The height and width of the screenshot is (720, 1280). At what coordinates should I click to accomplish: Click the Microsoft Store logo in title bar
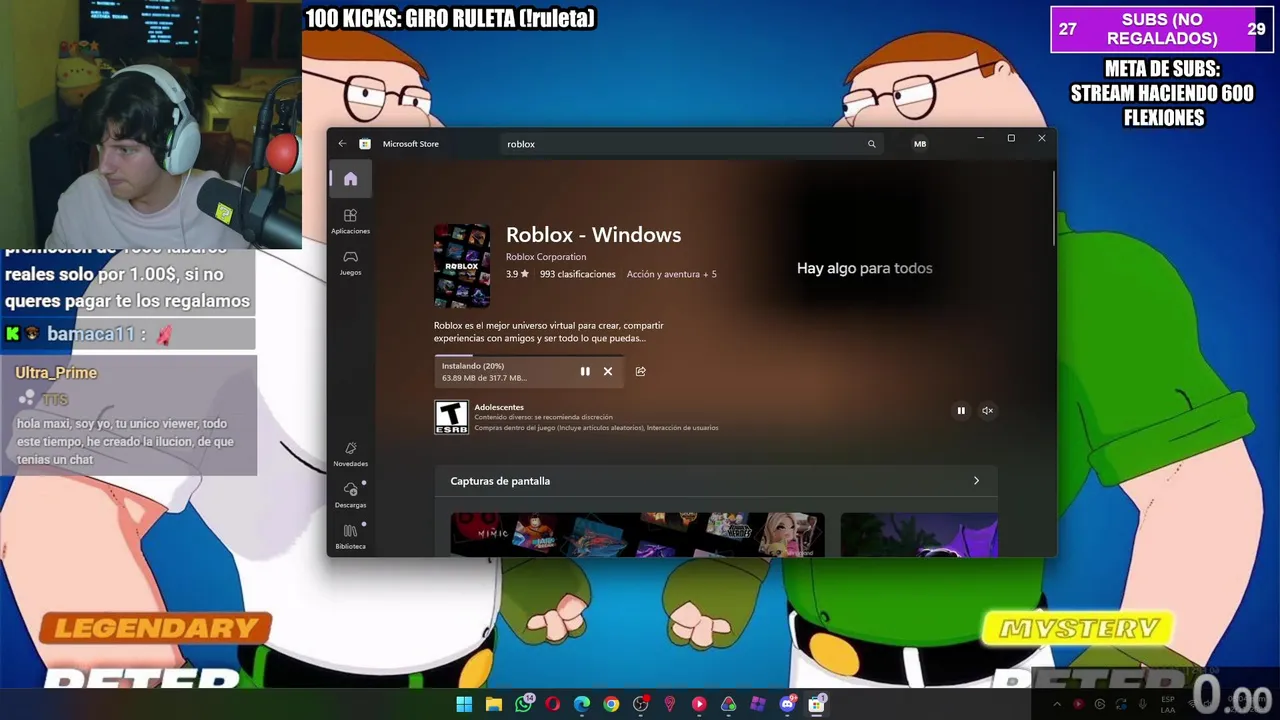coord(365,144)
